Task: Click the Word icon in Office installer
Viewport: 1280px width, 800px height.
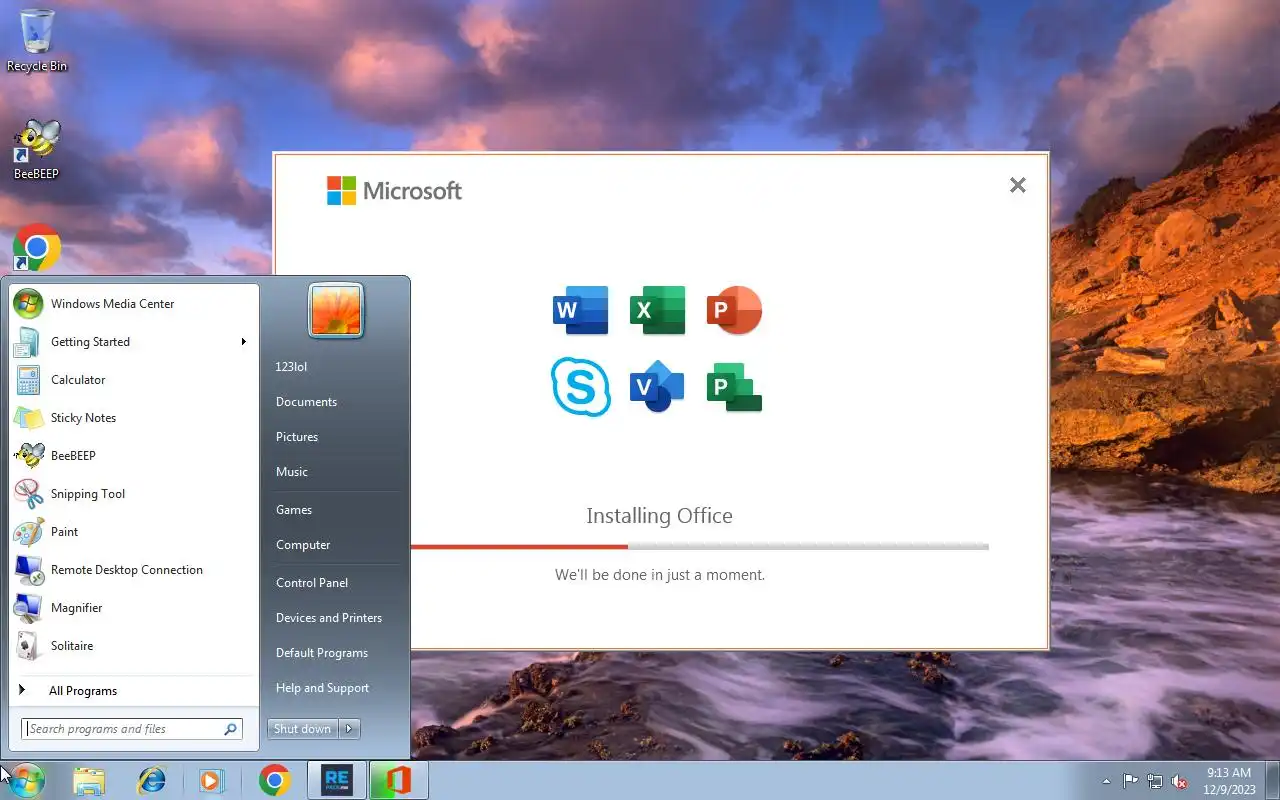Action: pyautogui.click(x=580, y=310)
